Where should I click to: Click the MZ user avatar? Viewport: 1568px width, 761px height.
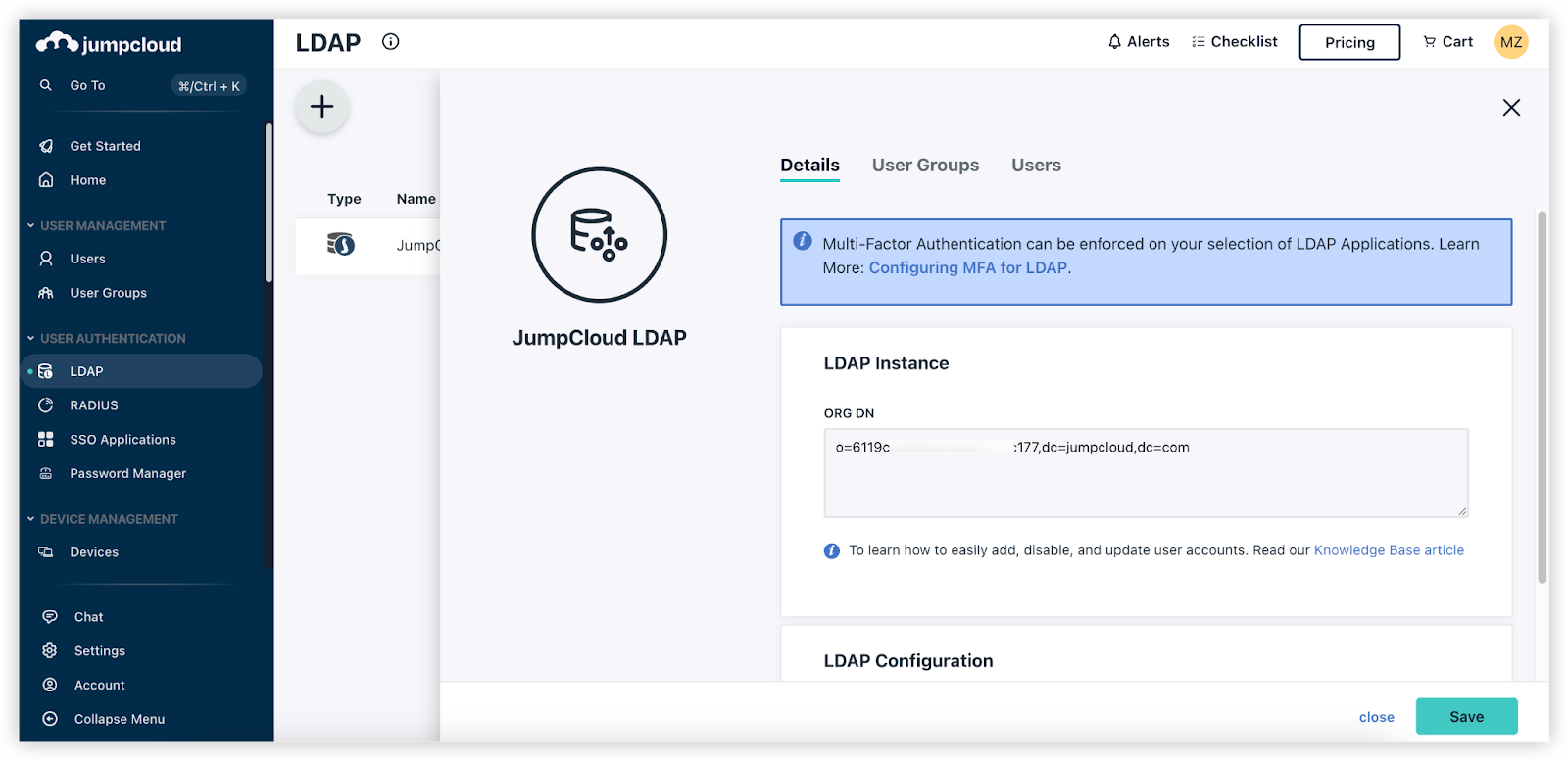click(1510, 42)
